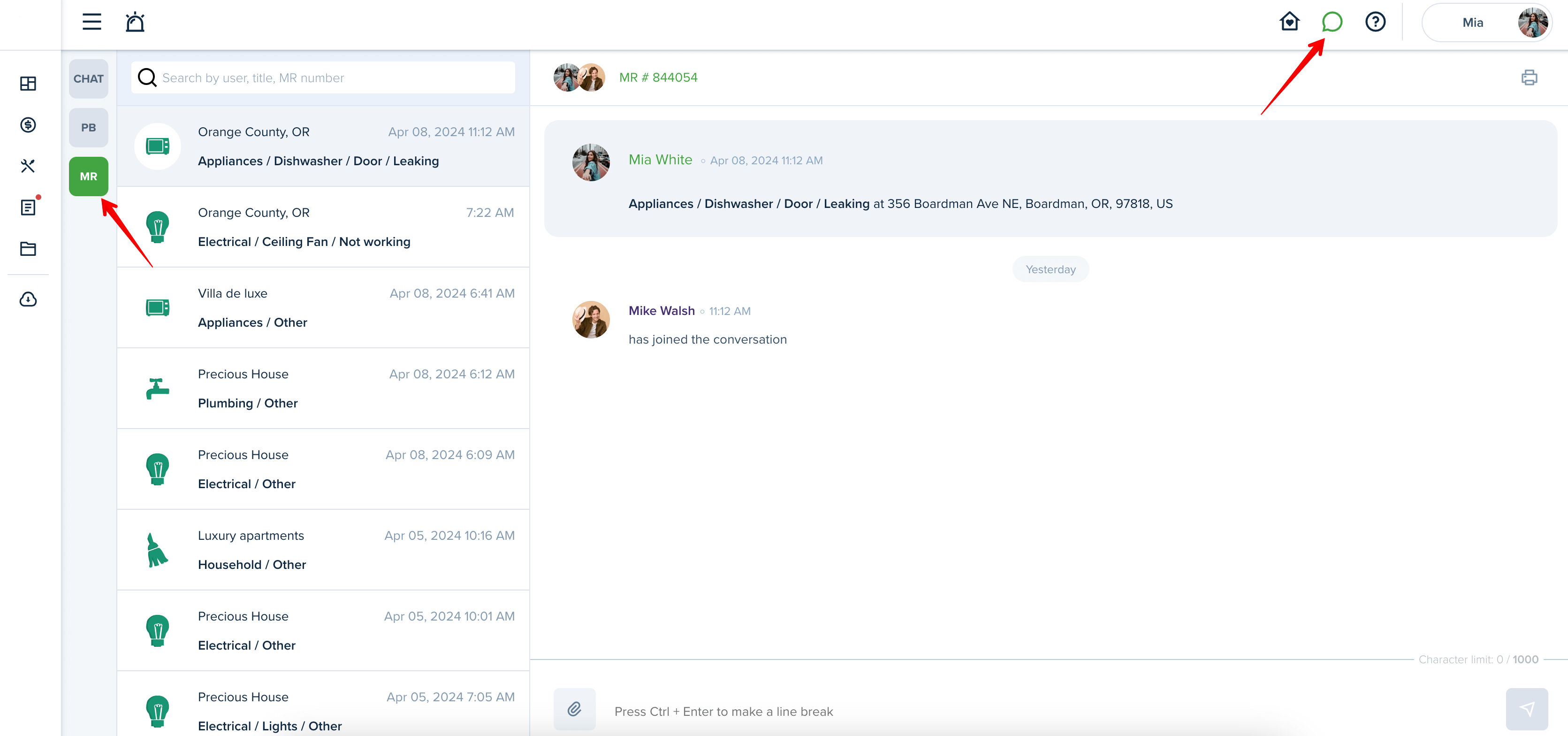This screenshot has height=736, width=1568.
Task: Open the home heart icon
Action: [x=1289, y=22]
